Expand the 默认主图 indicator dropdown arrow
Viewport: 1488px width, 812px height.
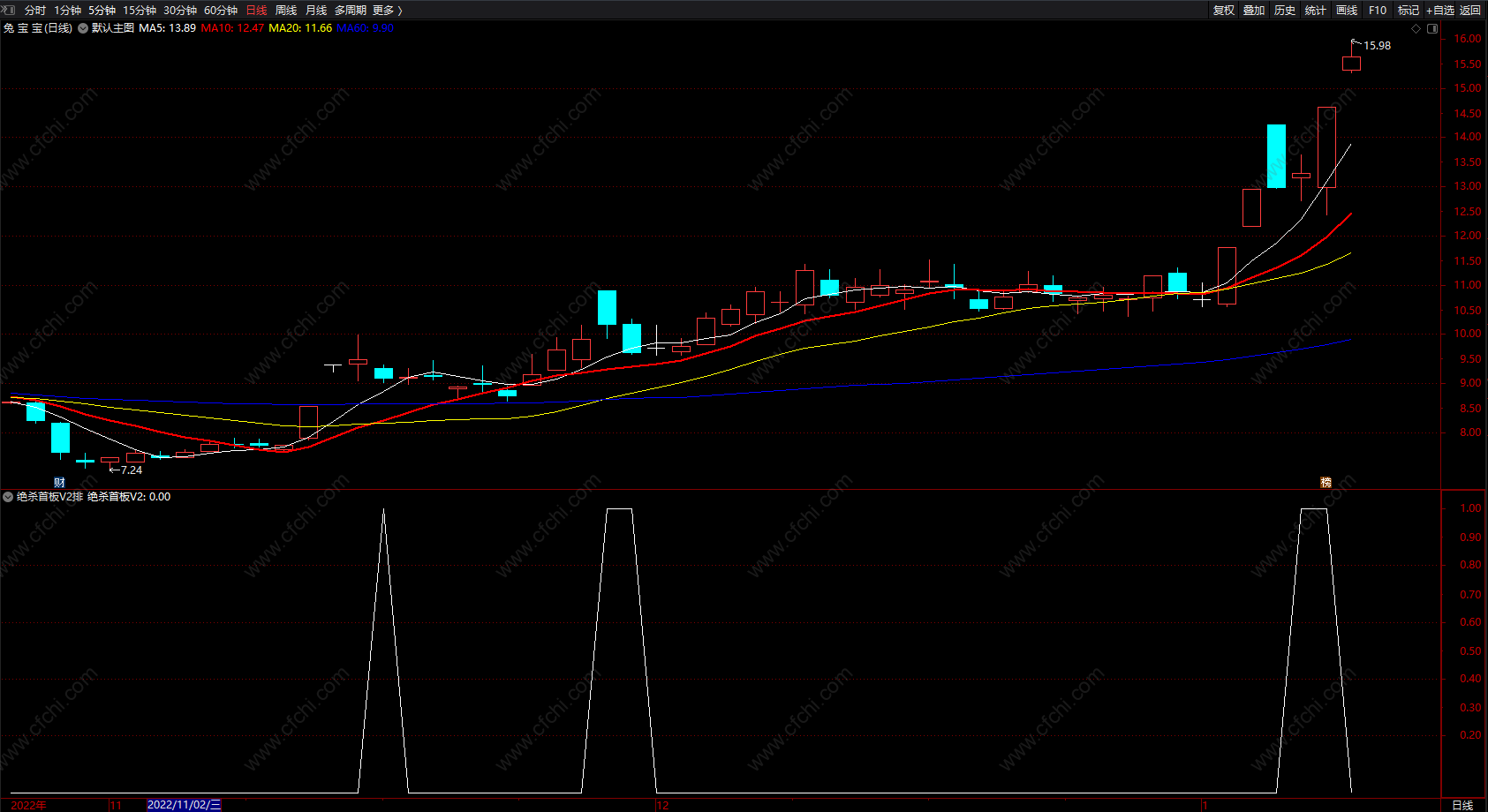pos(83,28)
